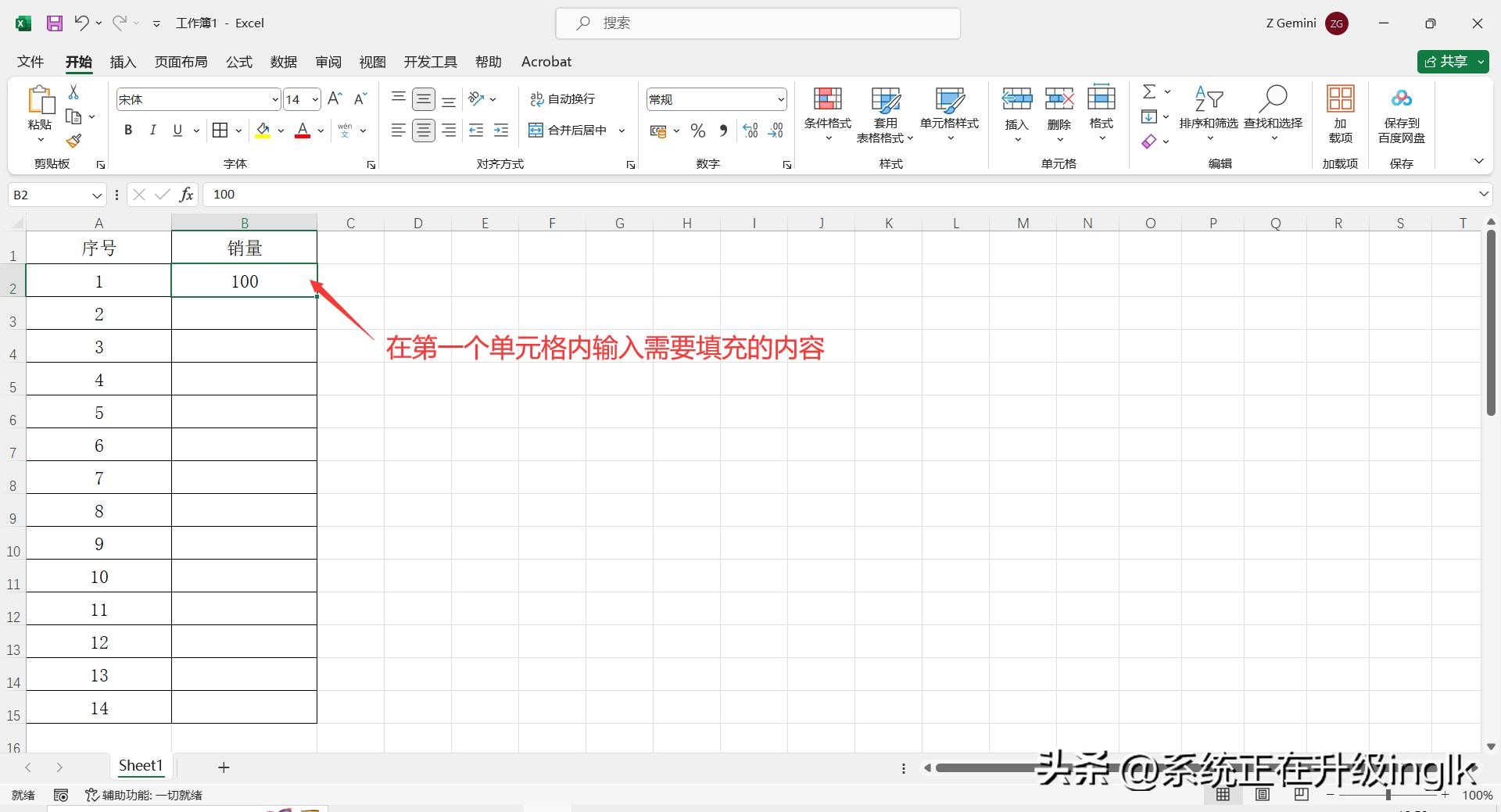This screenshot has width=1501, height=812.
Task: Click the search box in title bar
Action: (758, 23)
